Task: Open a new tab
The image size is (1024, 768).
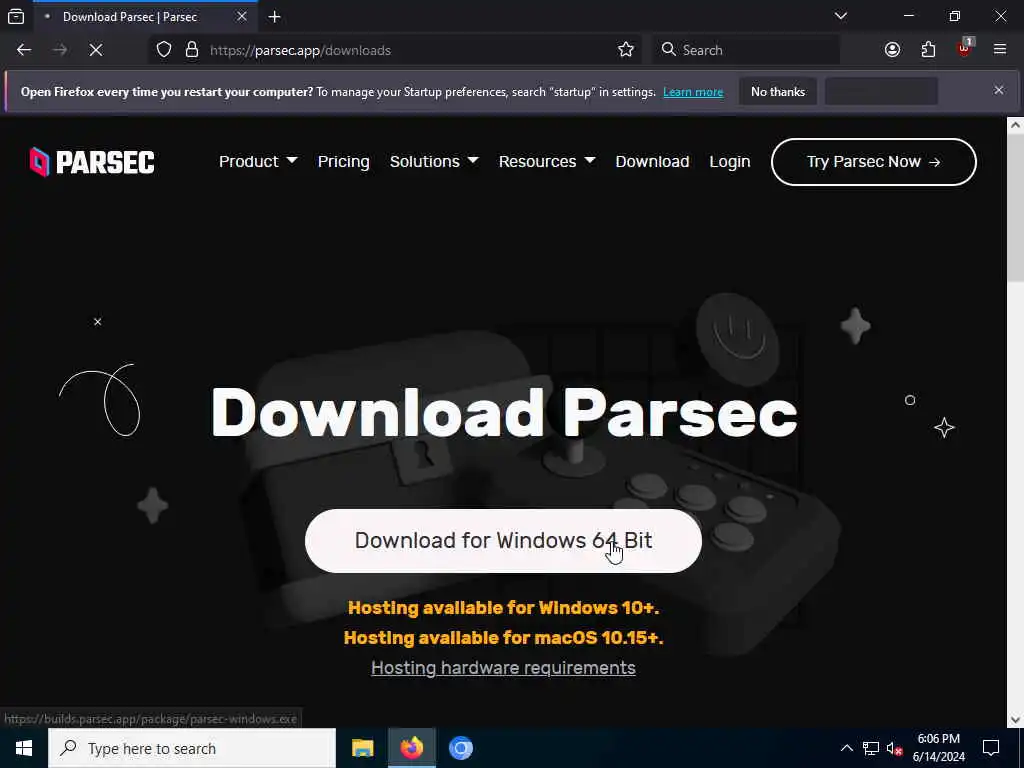Action: tap(274, 16)
